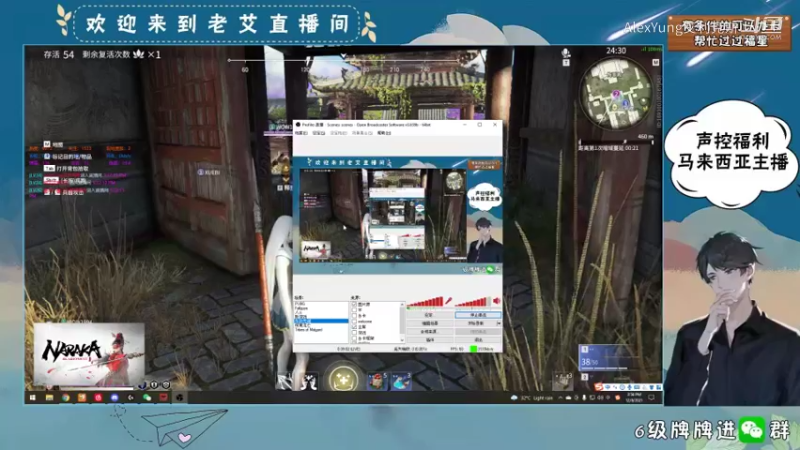Toggle the checked source checkbox just below welcome

pos(354,327)
